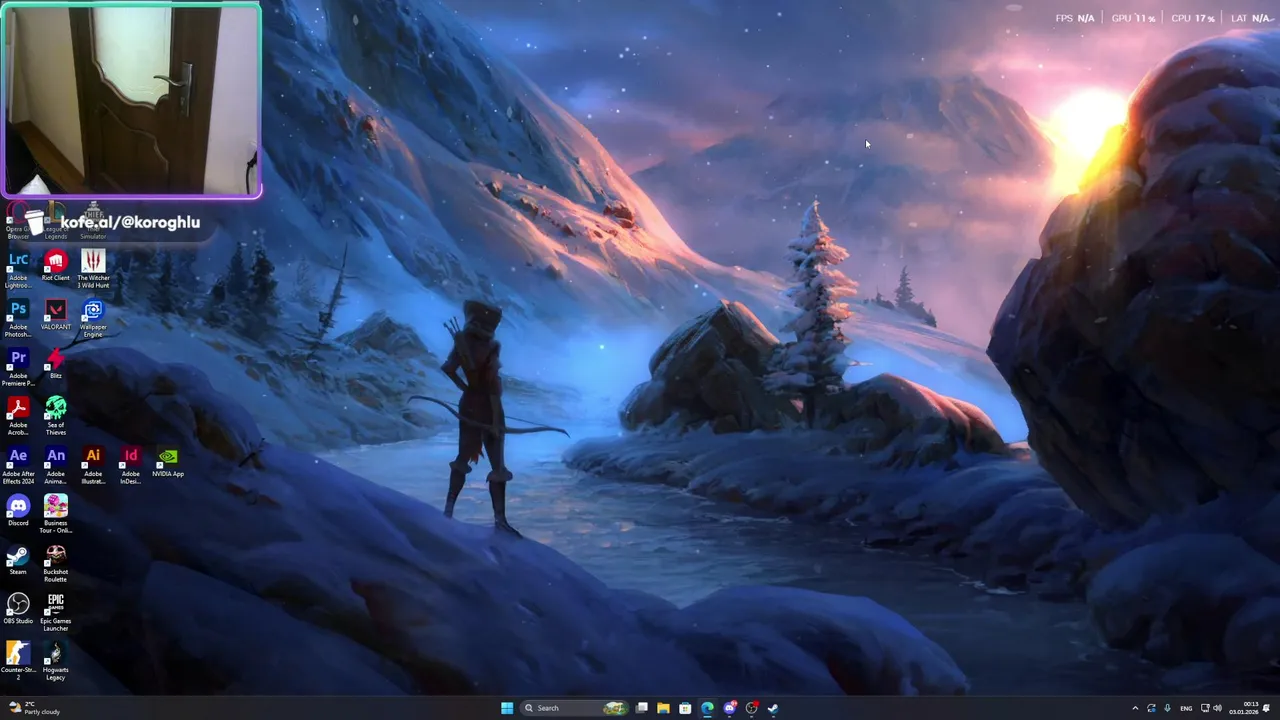1280x720 pixels.
Task: Switch the ENG input language indicator
Action: [x=1186, y=708]
